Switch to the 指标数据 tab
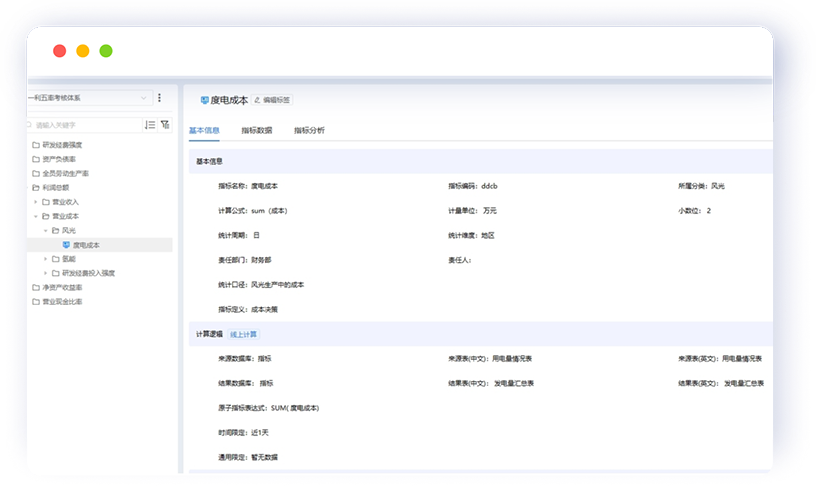The height and width of the screenshot is (490, 816). tap(256, 130)
